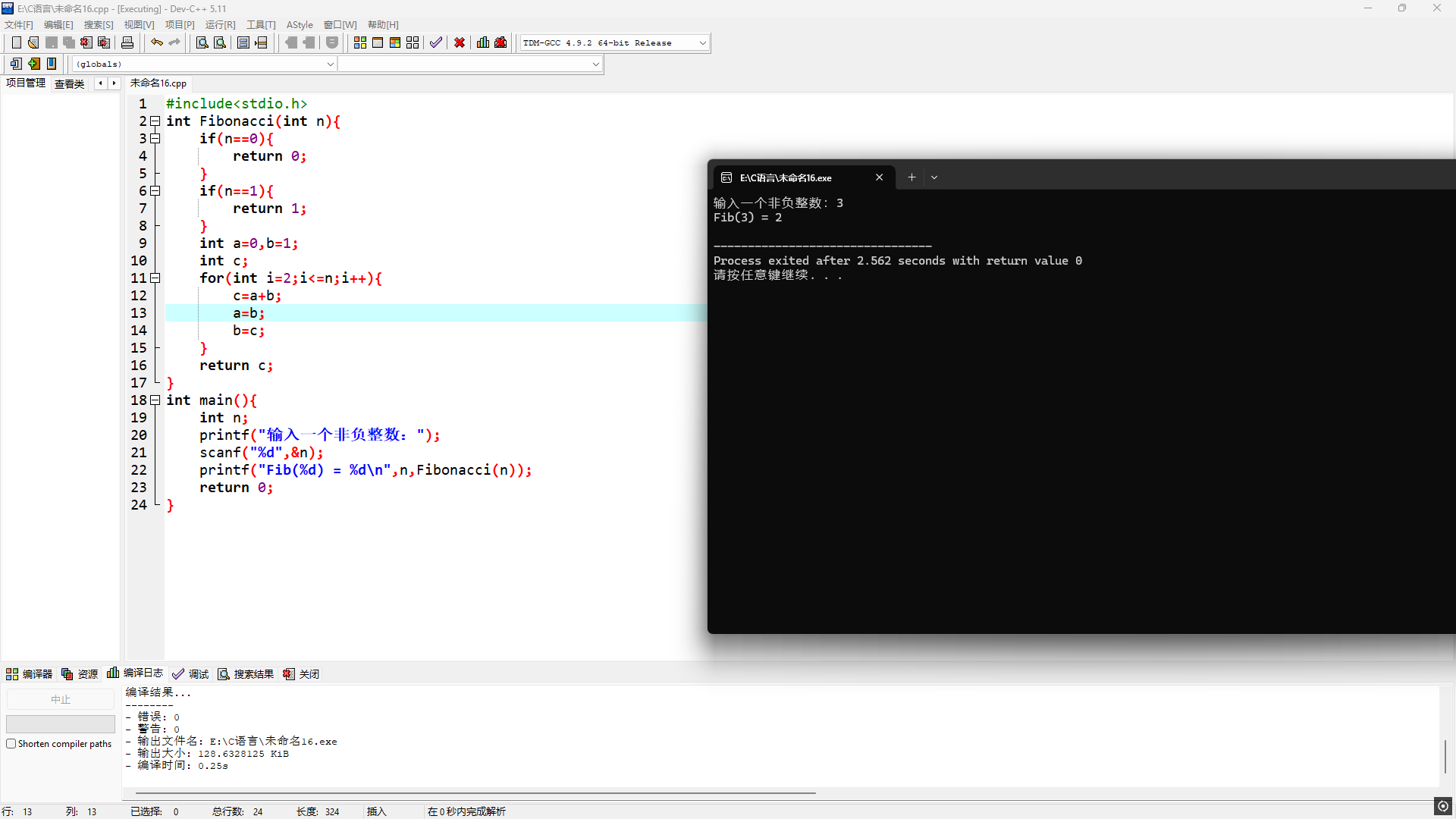The image size is (1456, 819).
Task: Click the New file toolbar icon
Action: (16, 43)
